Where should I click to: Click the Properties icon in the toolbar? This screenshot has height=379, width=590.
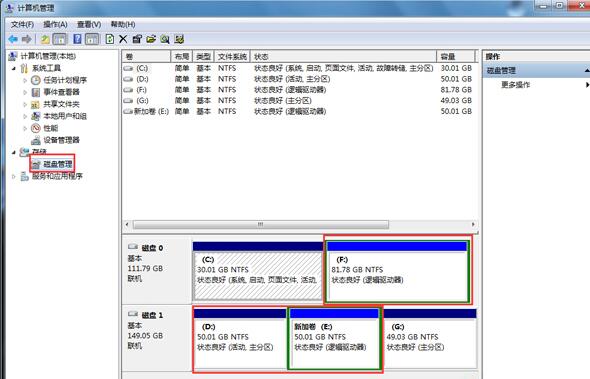coord(137,39)
